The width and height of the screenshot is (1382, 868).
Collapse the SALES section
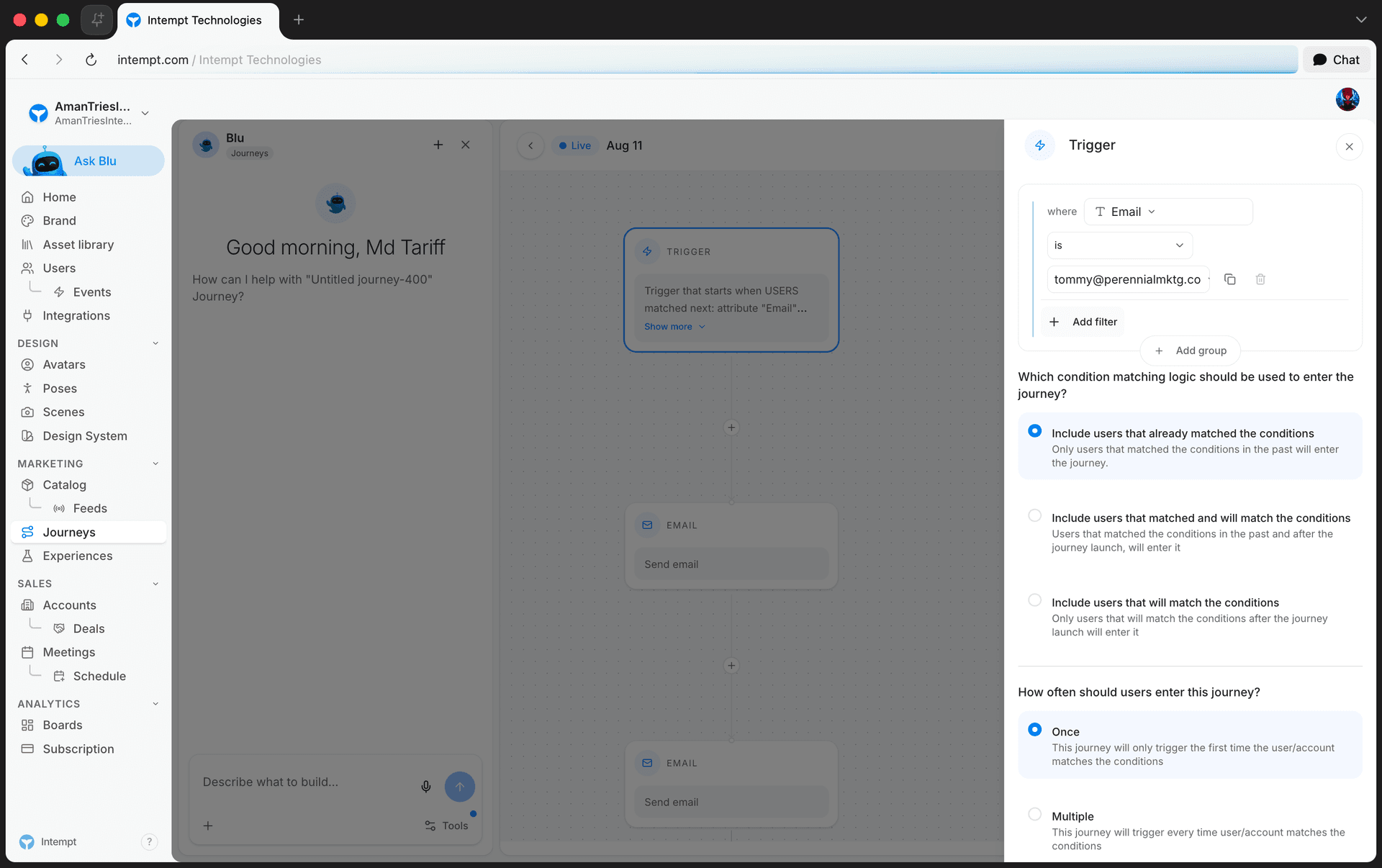155,584
